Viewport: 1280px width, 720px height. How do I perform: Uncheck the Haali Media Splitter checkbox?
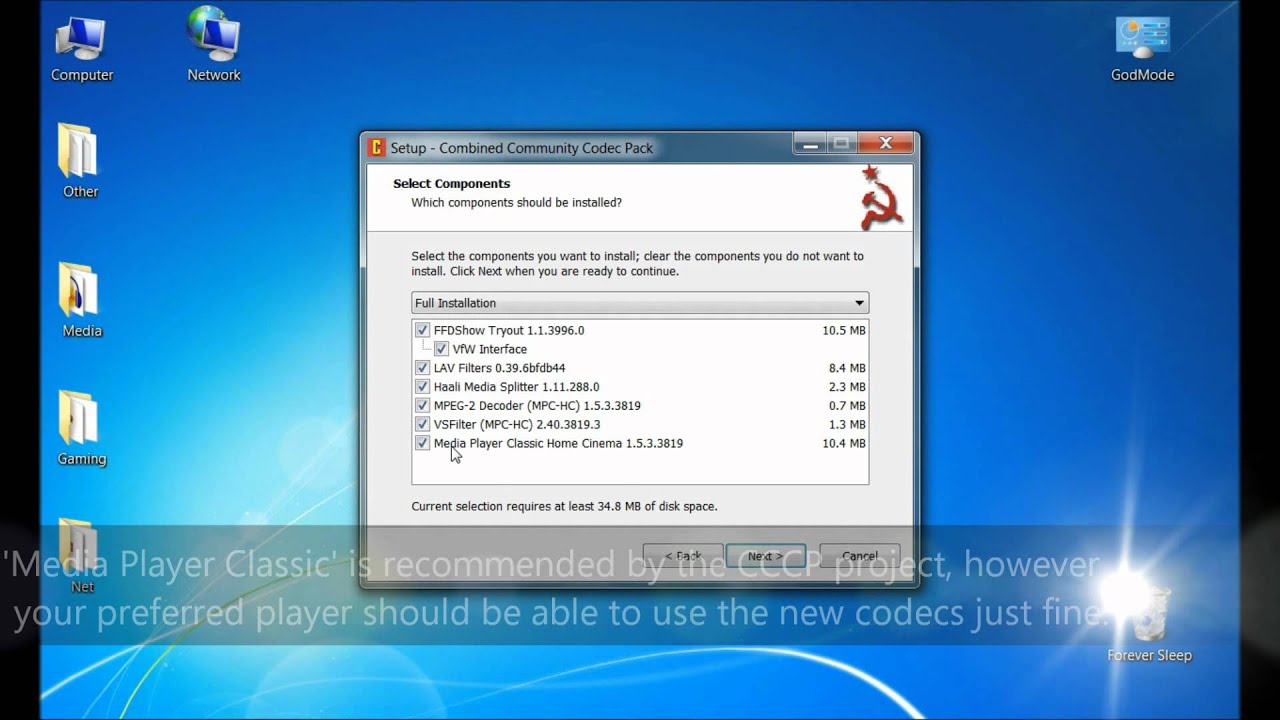pos(422,387)
